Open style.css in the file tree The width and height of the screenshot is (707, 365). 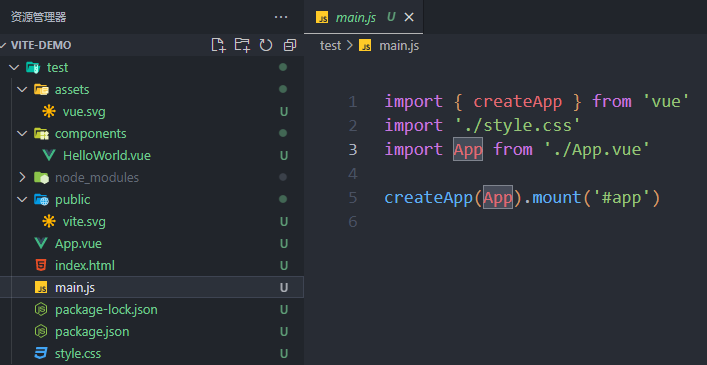tap(78, 353)
